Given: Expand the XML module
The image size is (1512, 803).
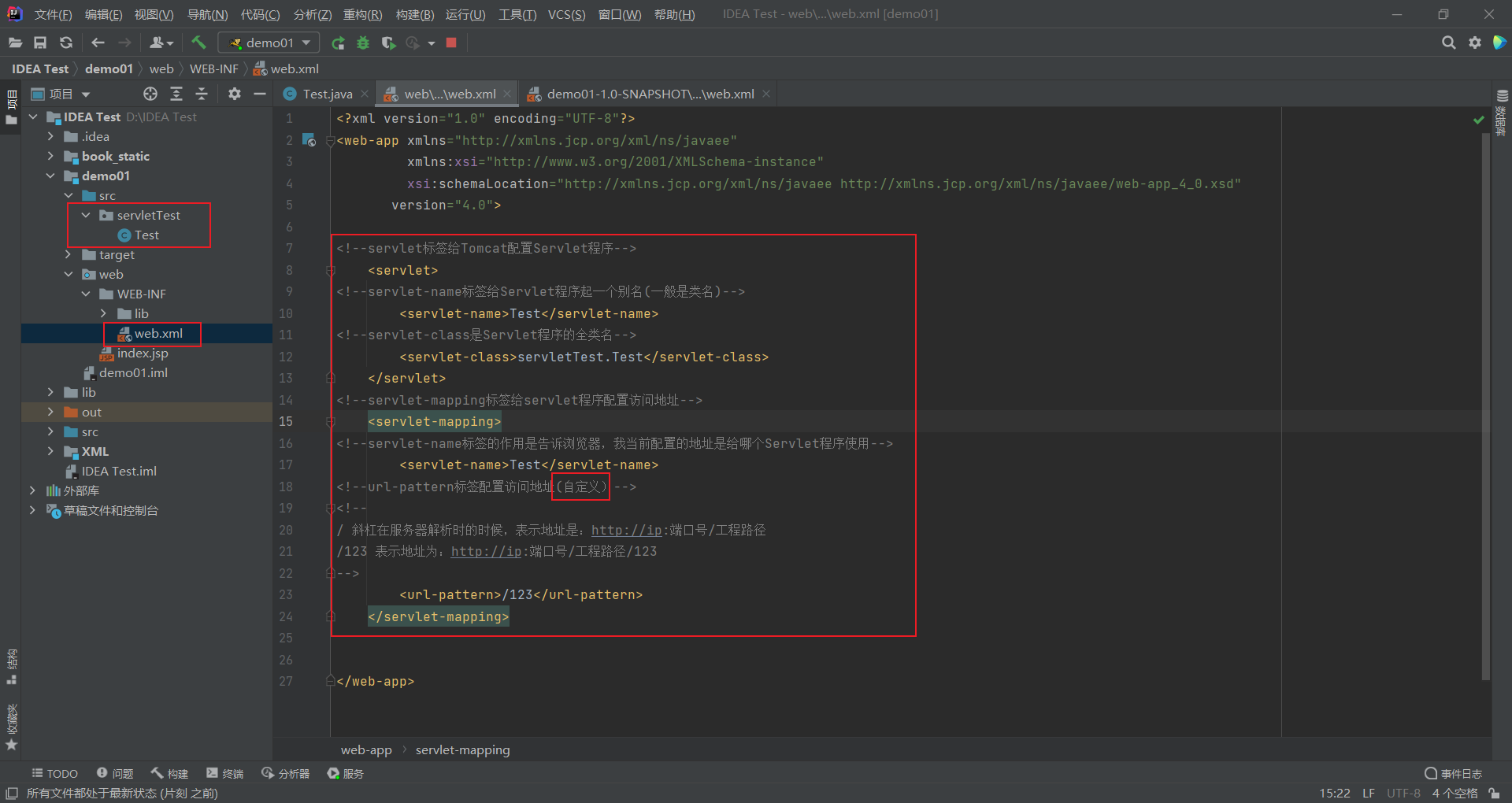Looking at the screenshot, I should point(50,451).
